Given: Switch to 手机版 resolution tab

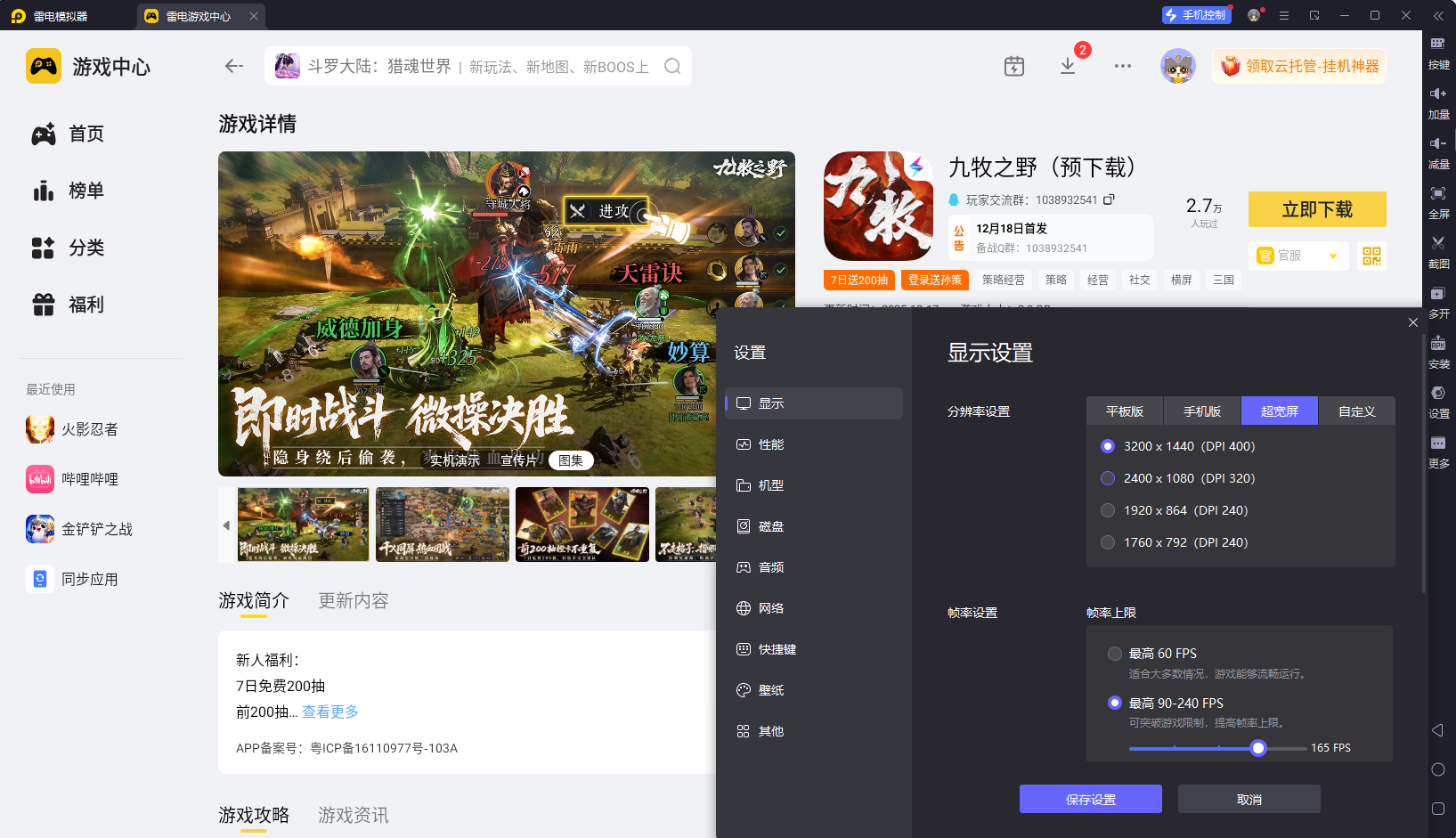Looking at the screenshot, I should coord(1201,411).
